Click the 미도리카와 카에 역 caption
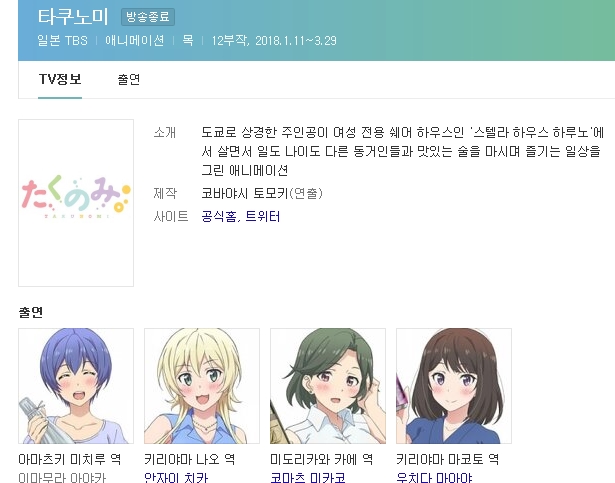The width and height of the screenshot is (615, 483). (322, 459)
